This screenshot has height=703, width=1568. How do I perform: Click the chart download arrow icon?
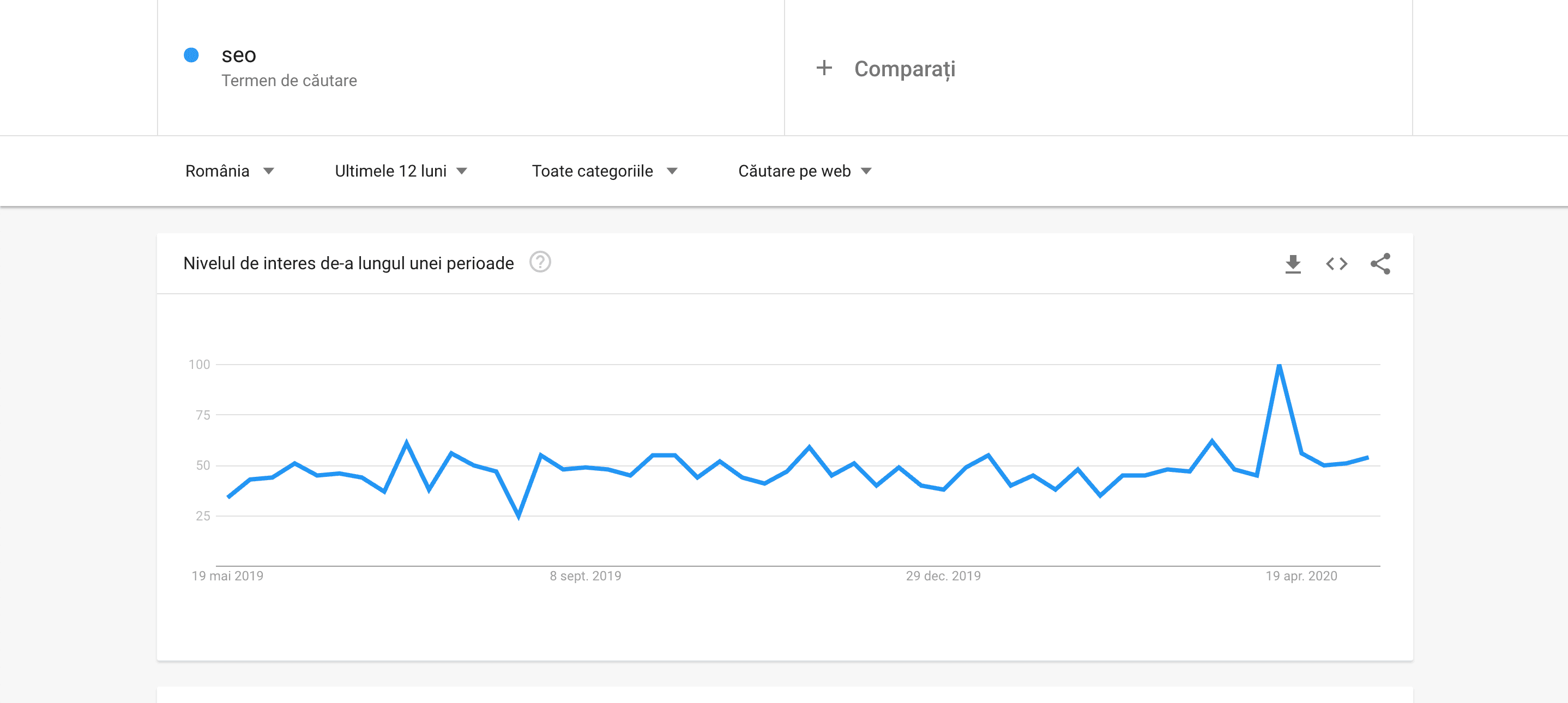1292,264
